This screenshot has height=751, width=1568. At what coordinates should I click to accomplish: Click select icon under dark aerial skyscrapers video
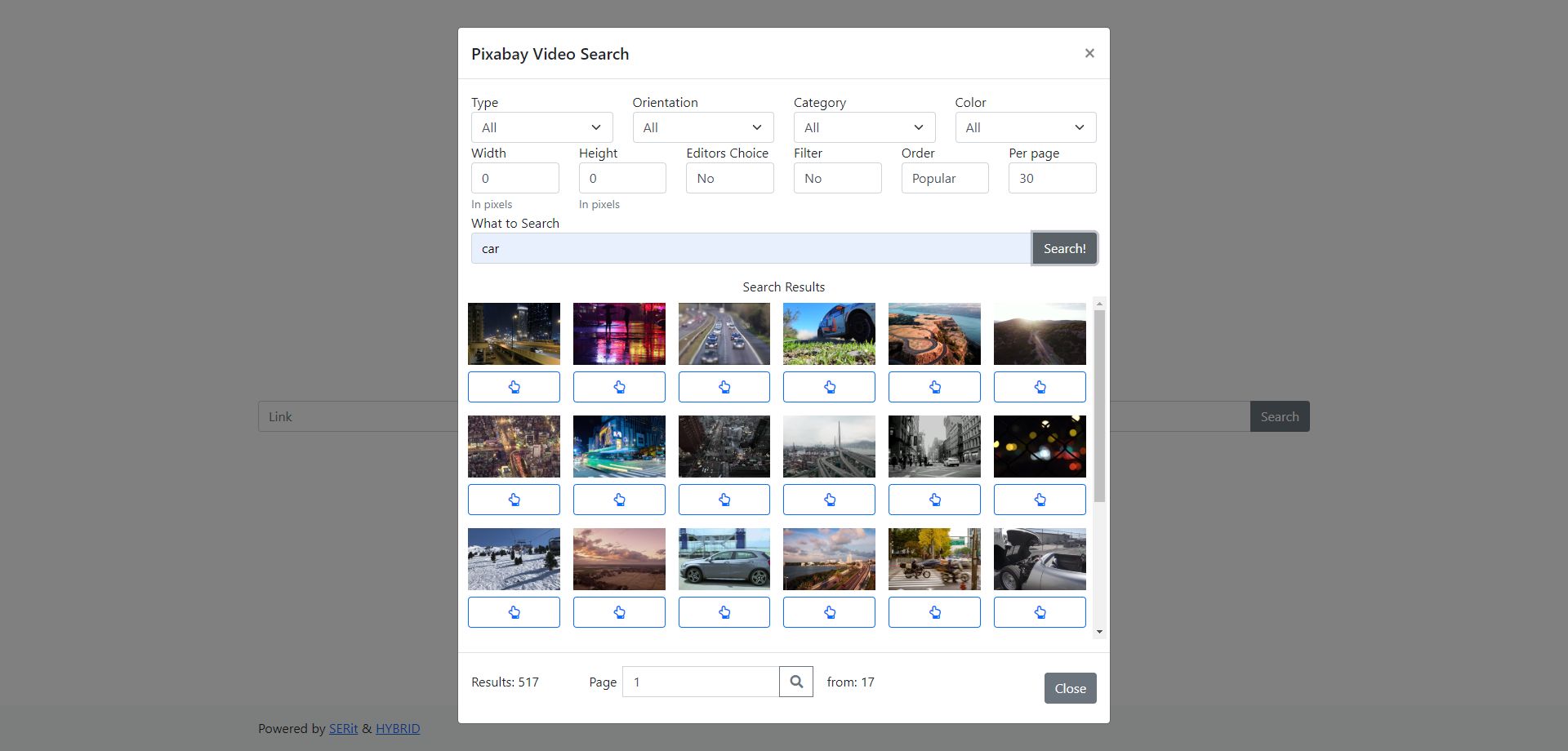point(724,500)
